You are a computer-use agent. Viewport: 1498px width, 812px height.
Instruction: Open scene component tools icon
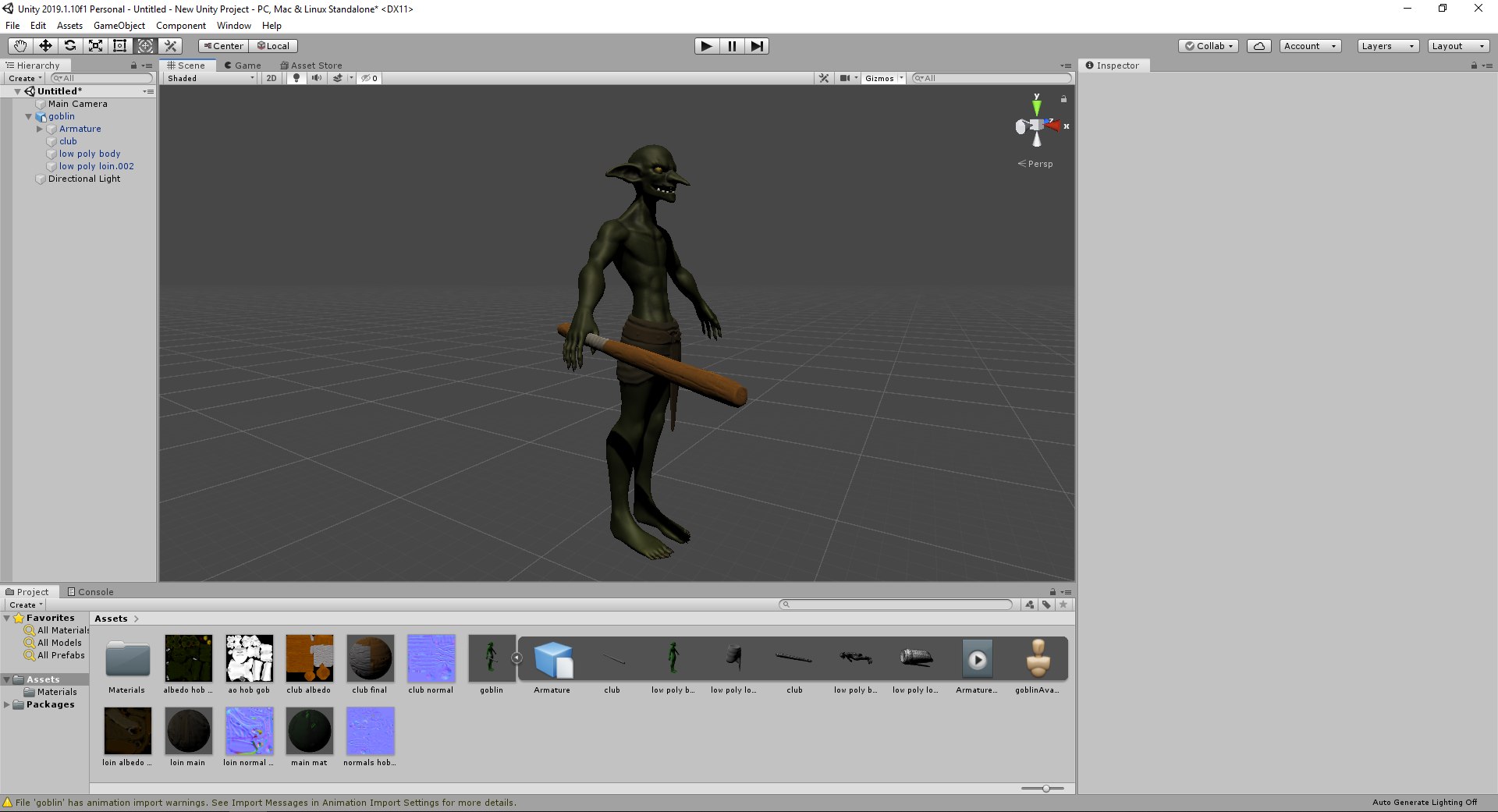click(x=824, y=78)
